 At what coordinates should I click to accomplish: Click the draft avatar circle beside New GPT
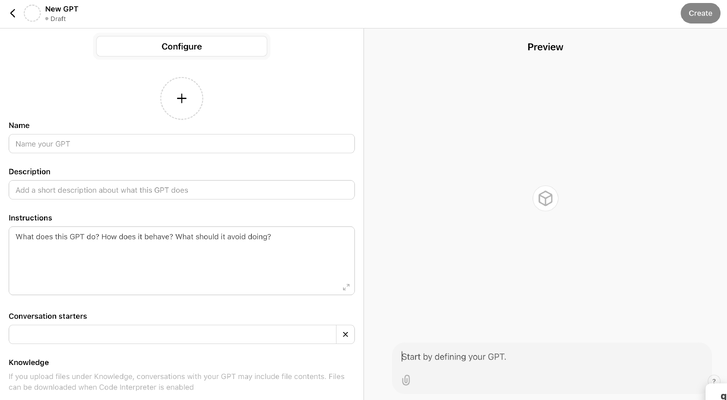click(x=32, y=13)
